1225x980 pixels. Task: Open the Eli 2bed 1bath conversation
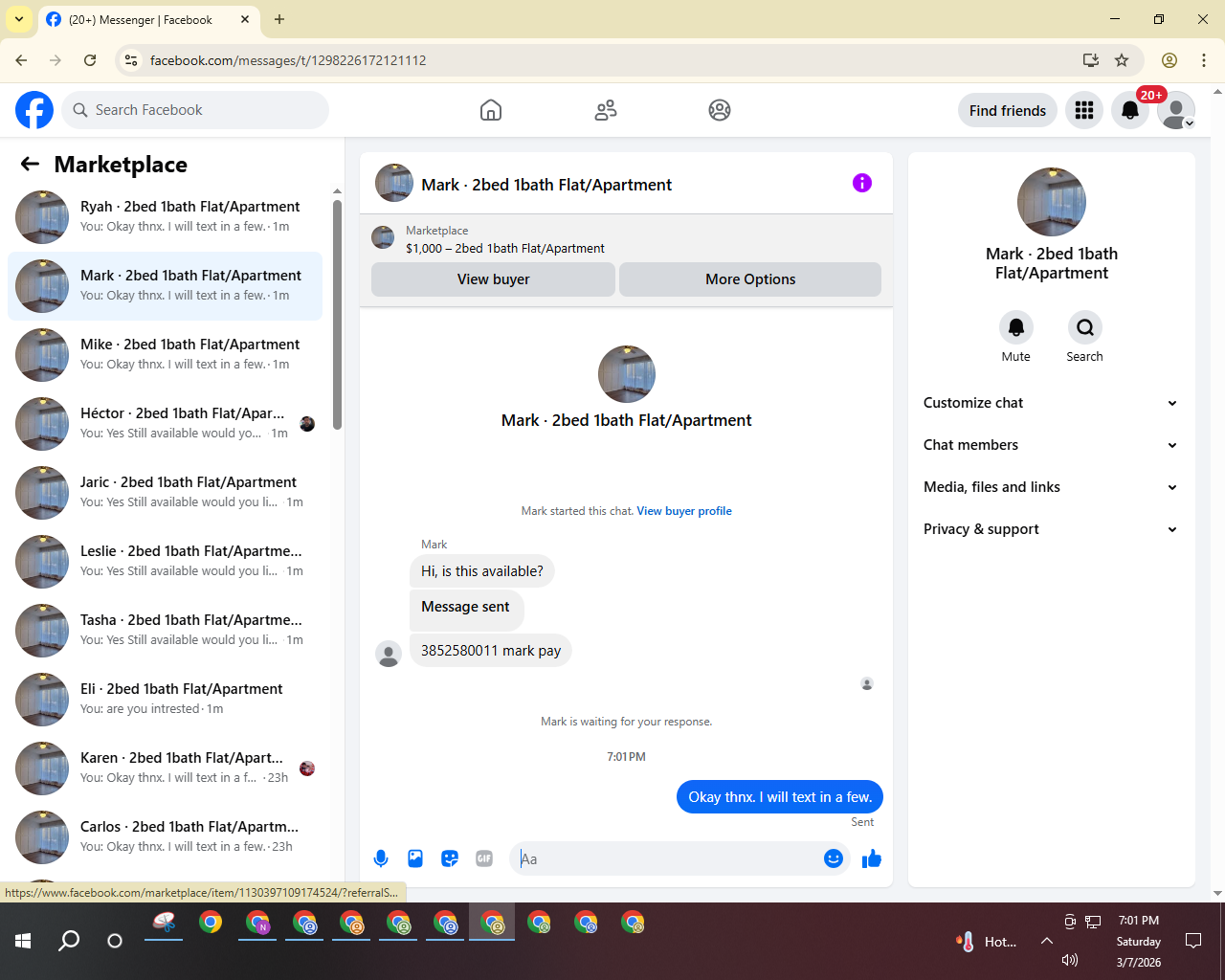click(165, 700)
